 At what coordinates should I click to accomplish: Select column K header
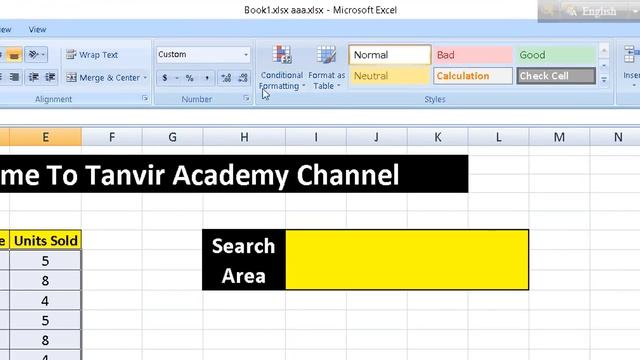(x=438, y=137)
